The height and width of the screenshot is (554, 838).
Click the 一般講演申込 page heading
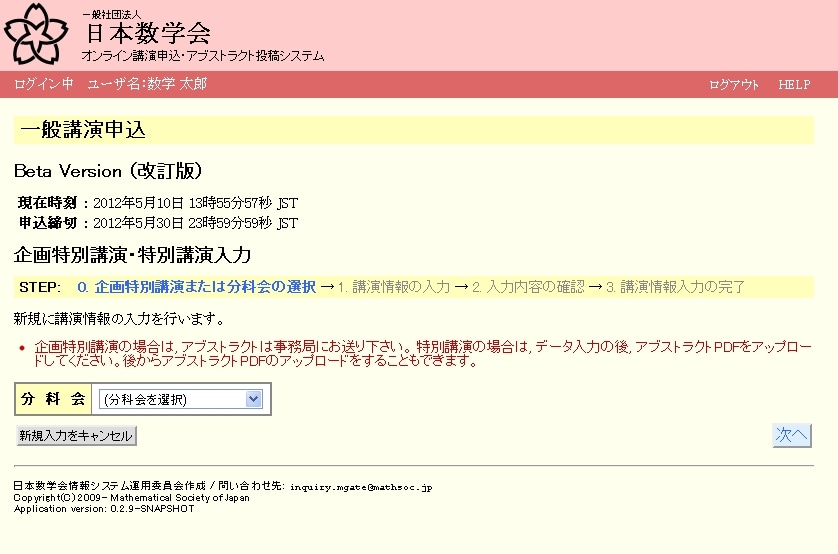(x=83, y=130)
